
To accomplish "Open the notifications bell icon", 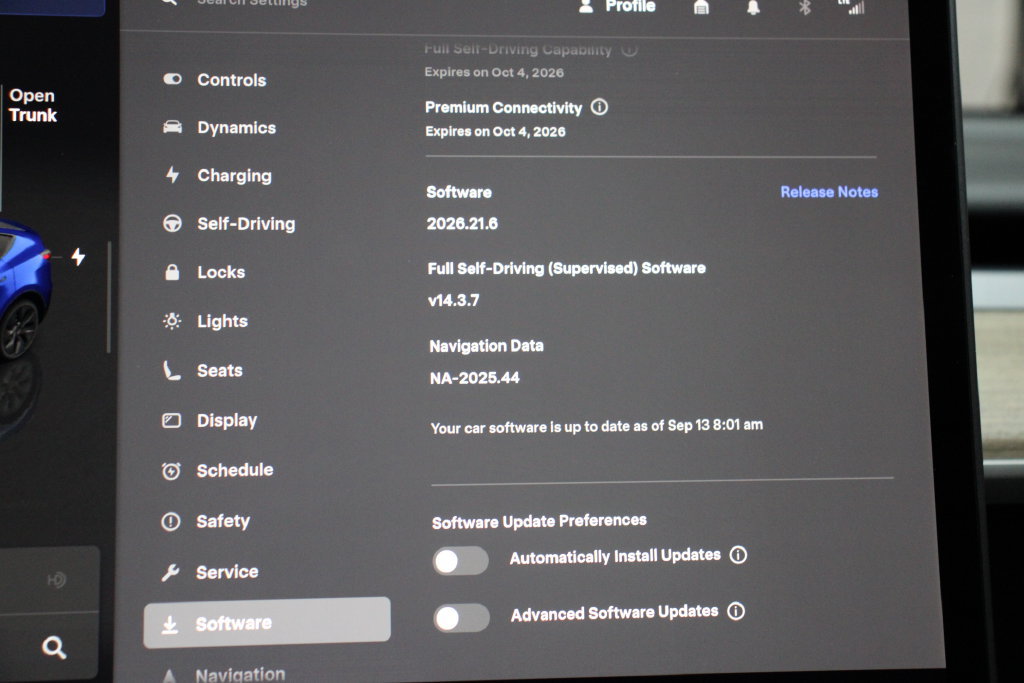I will click(x=753, y=7).
